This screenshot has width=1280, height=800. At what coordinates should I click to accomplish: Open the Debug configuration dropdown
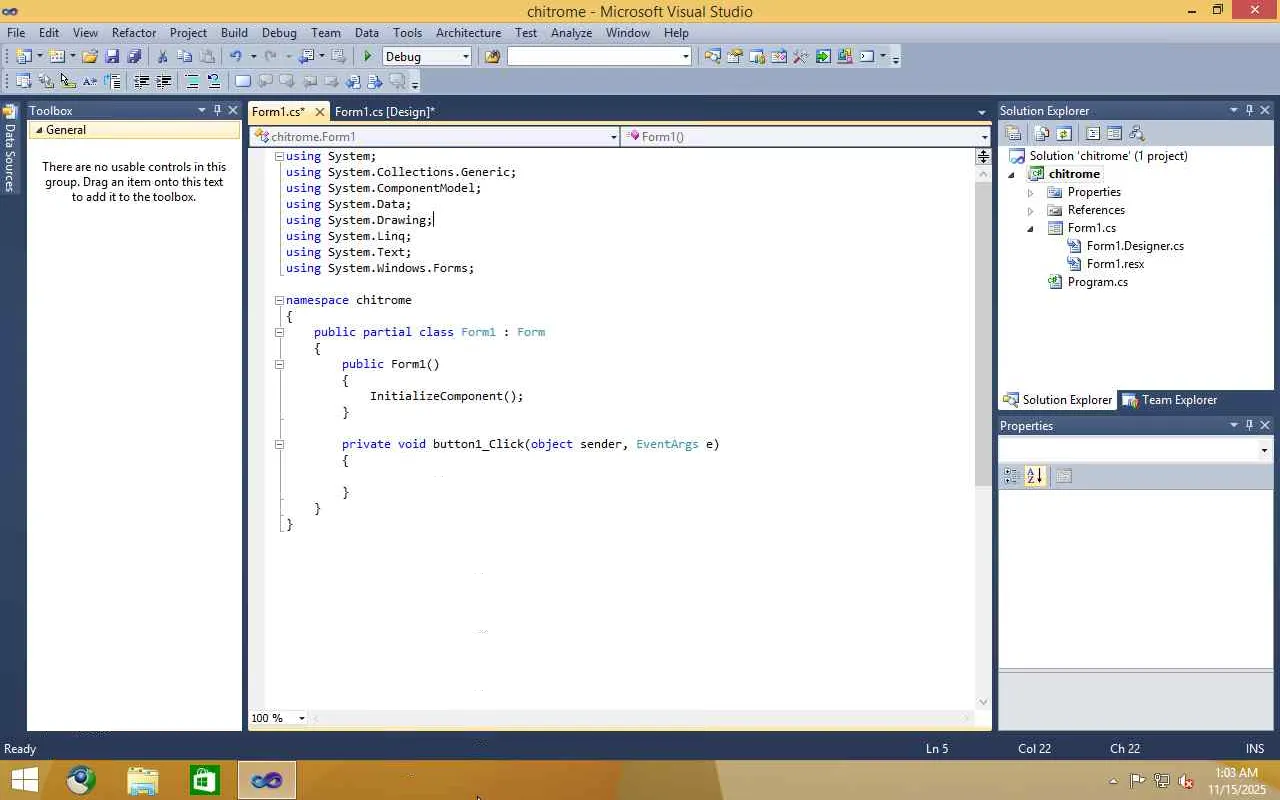(465, 56)
